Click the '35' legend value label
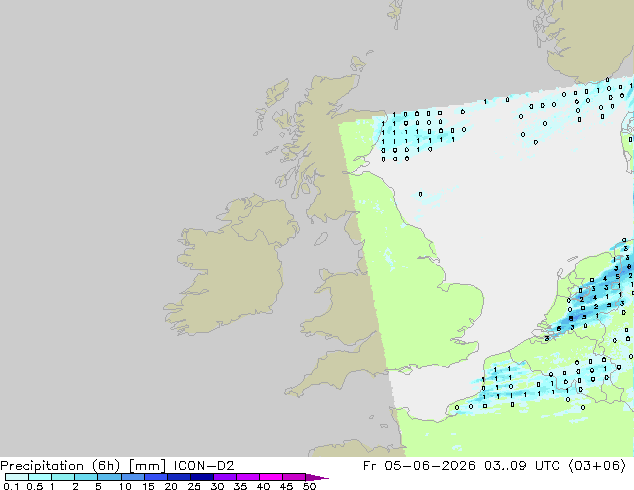This screenshot has height=490, width=634. click(x=240, y=486)
